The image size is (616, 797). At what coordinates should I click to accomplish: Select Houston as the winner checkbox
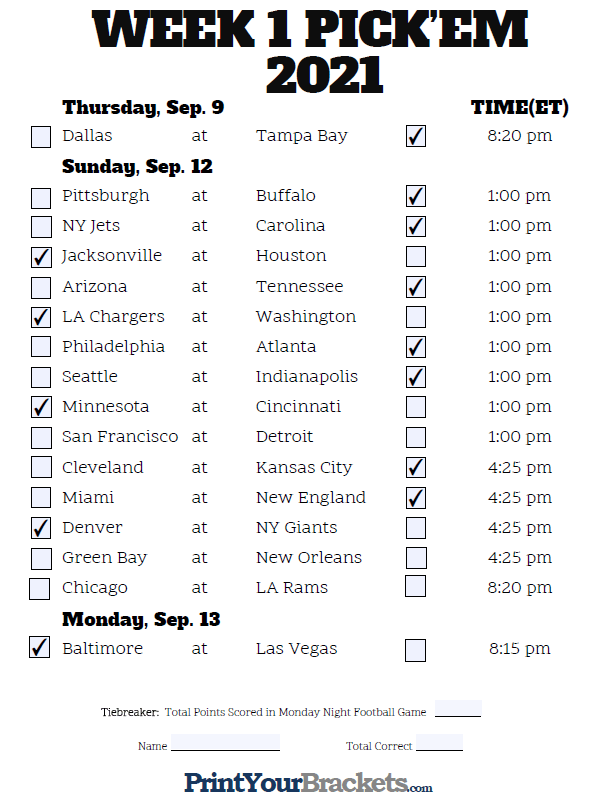pos(416,257)
